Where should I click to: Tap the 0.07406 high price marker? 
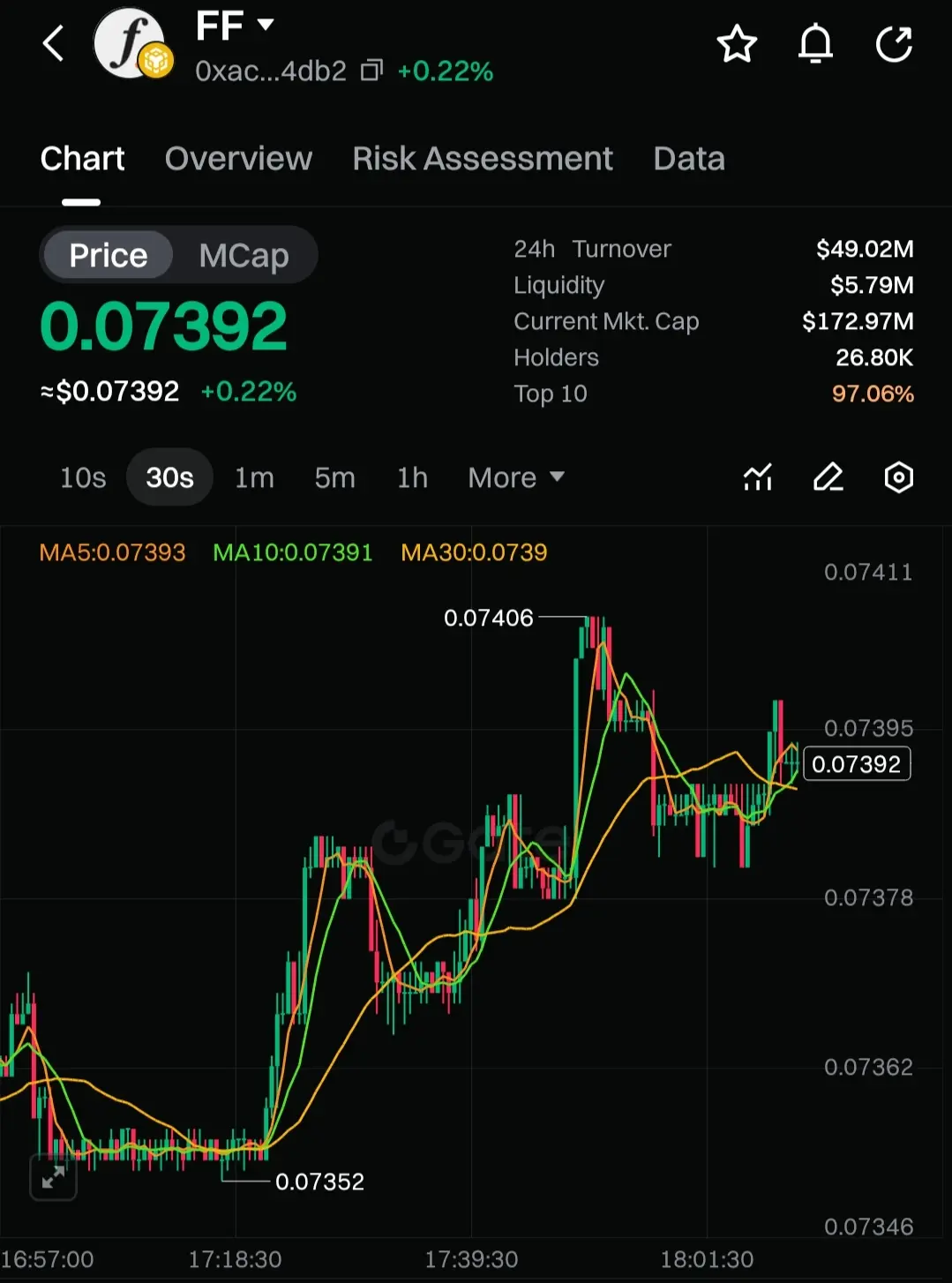click(489, 618)
